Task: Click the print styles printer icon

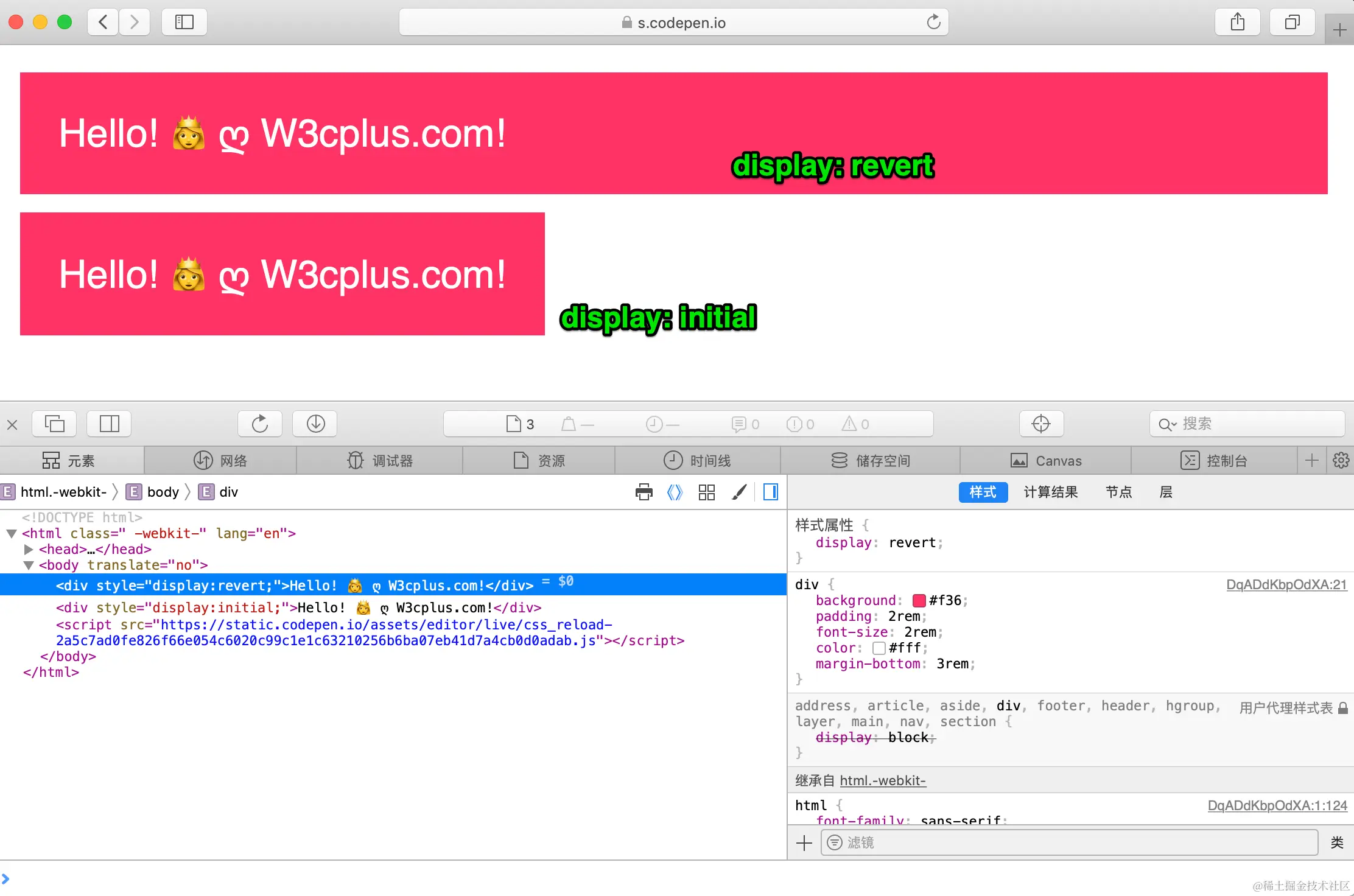Action: pos(644,492)
